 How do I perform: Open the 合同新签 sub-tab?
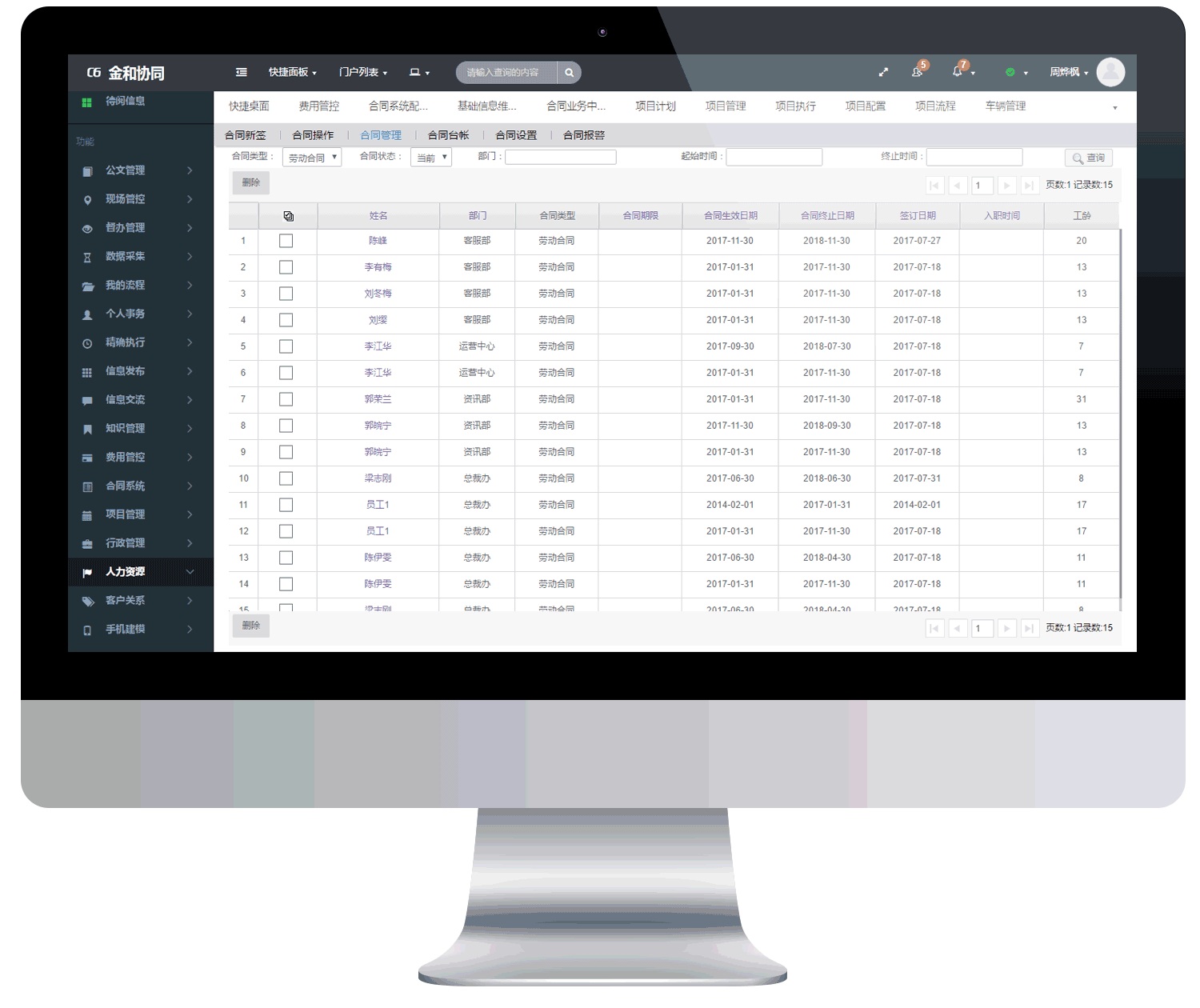point(246,135)
